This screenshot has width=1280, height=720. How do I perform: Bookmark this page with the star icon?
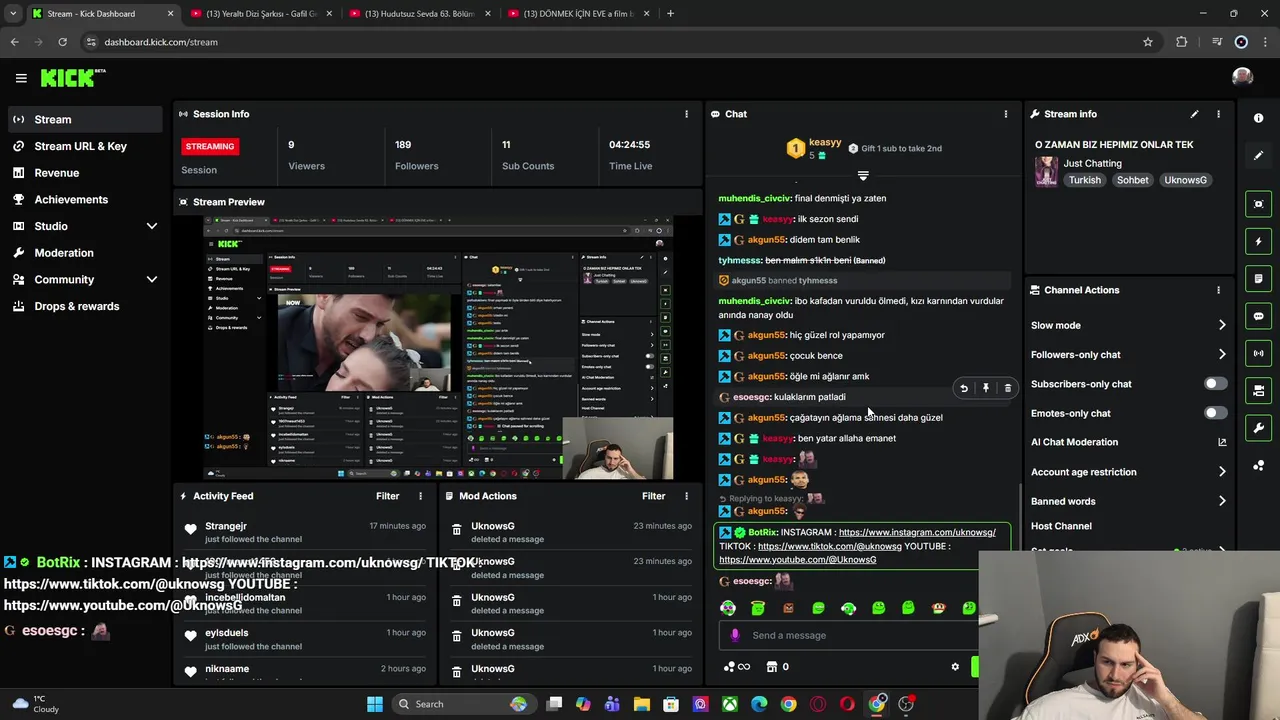click(1148, 42)
